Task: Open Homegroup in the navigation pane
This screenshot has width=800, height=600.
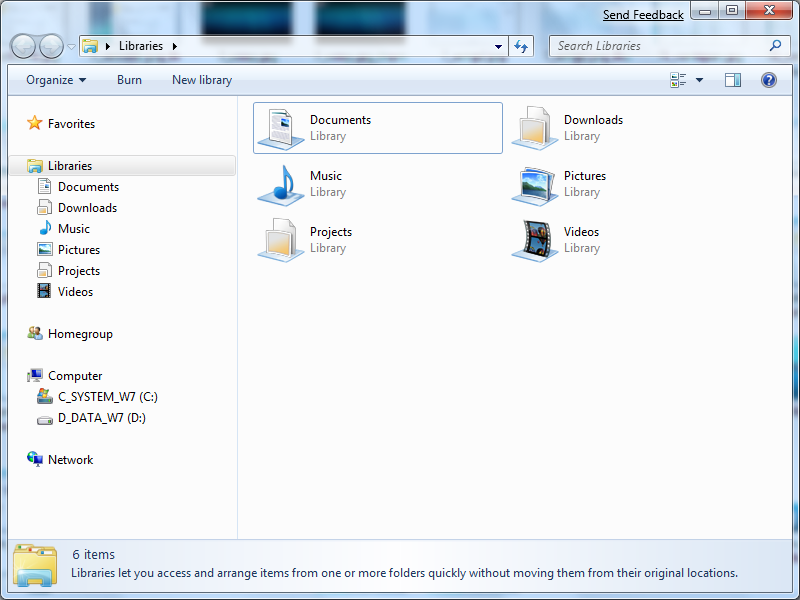Action: tap(80, 334)
